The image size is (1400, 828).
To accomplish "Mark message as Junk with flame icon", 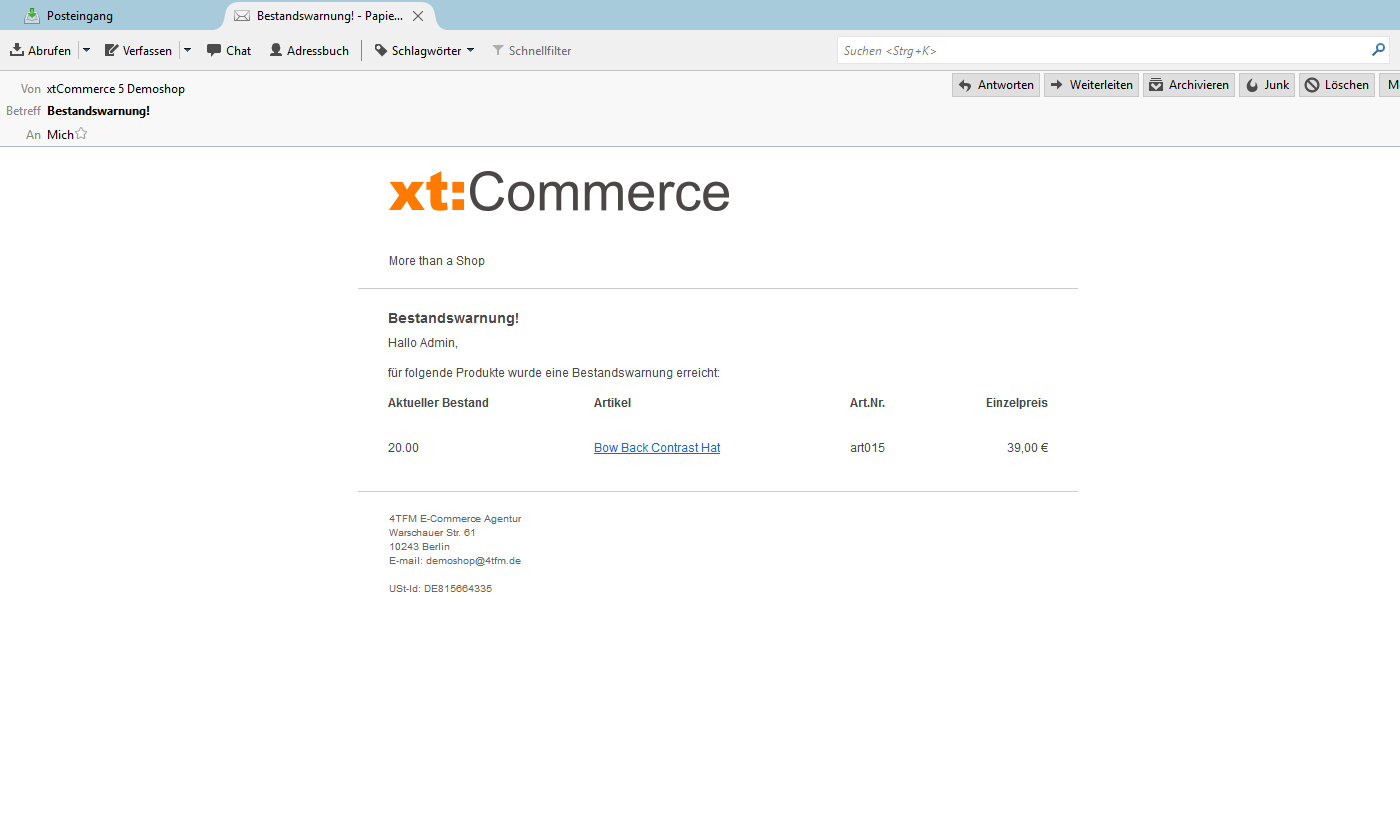I will coord(1267,85).
